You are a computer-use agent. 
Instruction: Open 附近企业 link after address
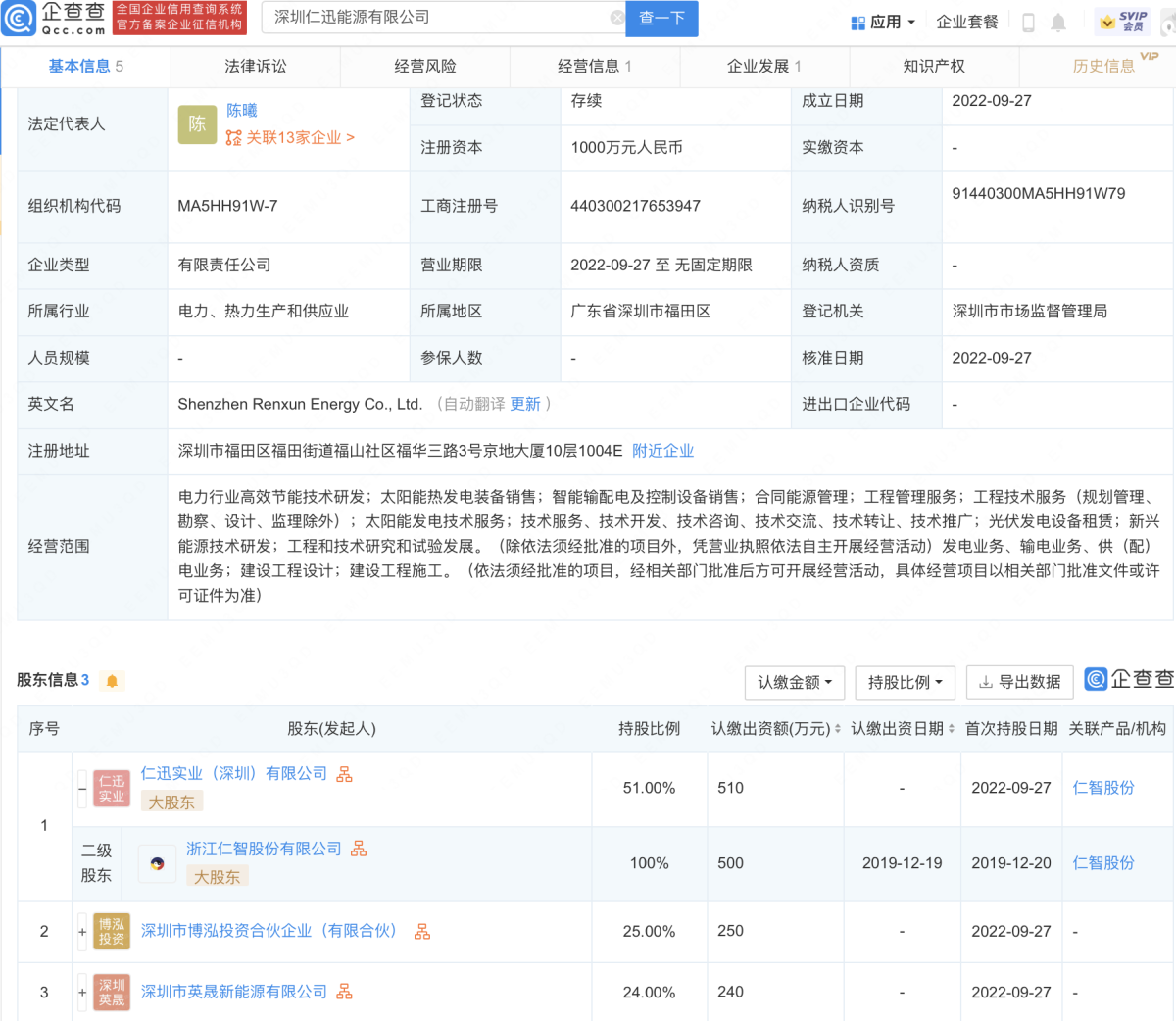pyautogui.click(x=662, y=451)
